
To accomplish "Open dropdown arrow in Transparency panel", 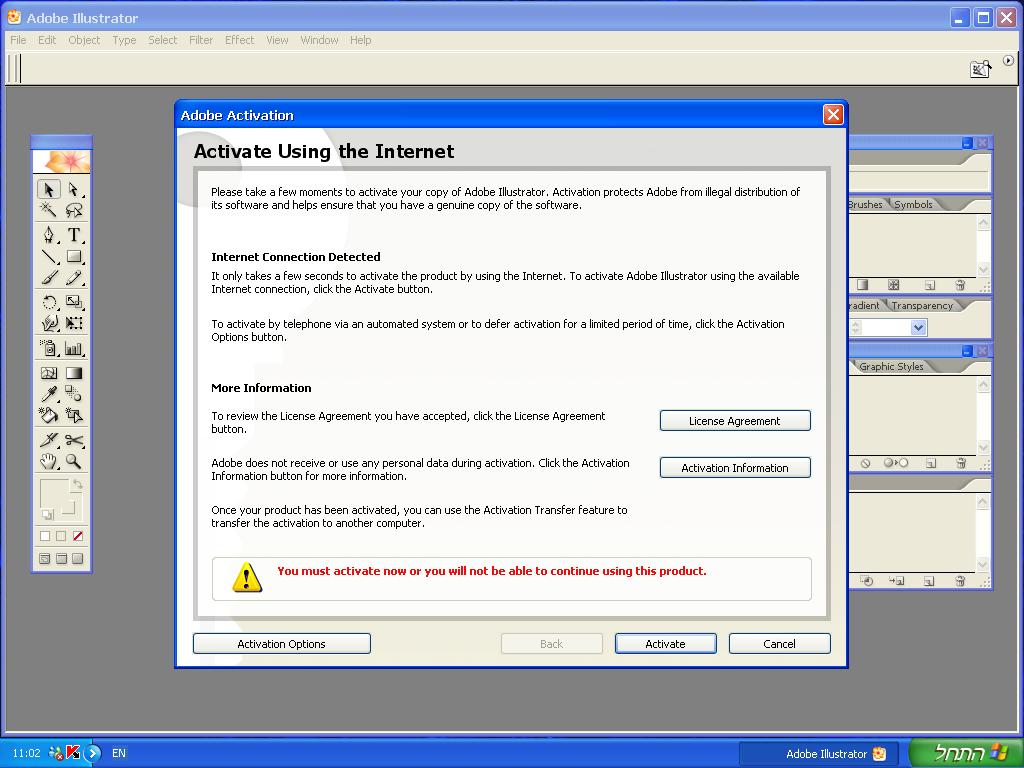I will pyautogui.click(x=918, y=327).
